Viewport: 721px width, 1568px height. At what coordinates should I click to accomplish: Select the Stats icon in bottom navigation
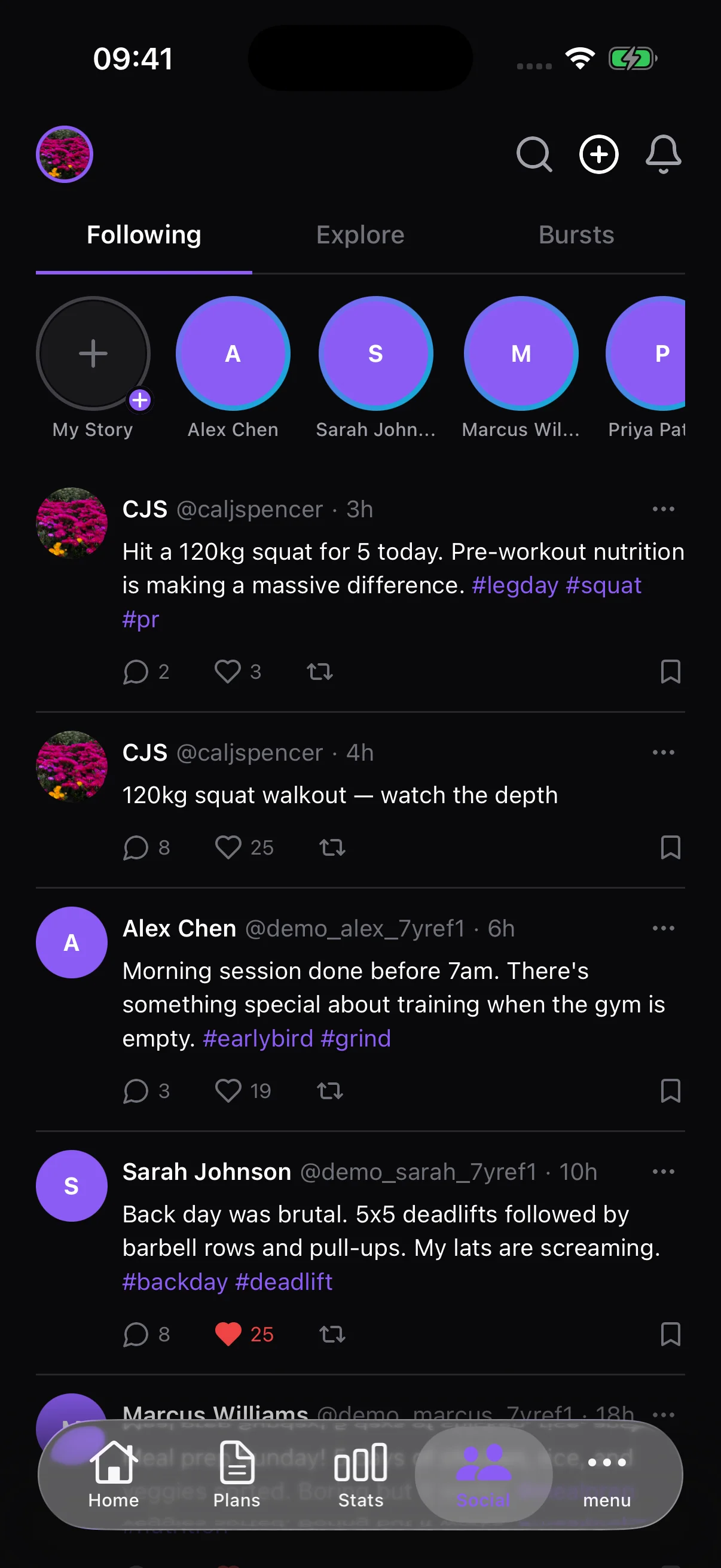click(359, 1473)
